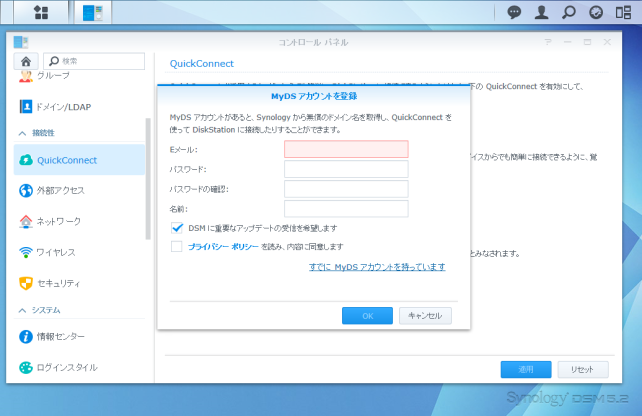Open the notifications chat bubble icon
This screenshot has height=416, width=642.
[x=514, y=12]
